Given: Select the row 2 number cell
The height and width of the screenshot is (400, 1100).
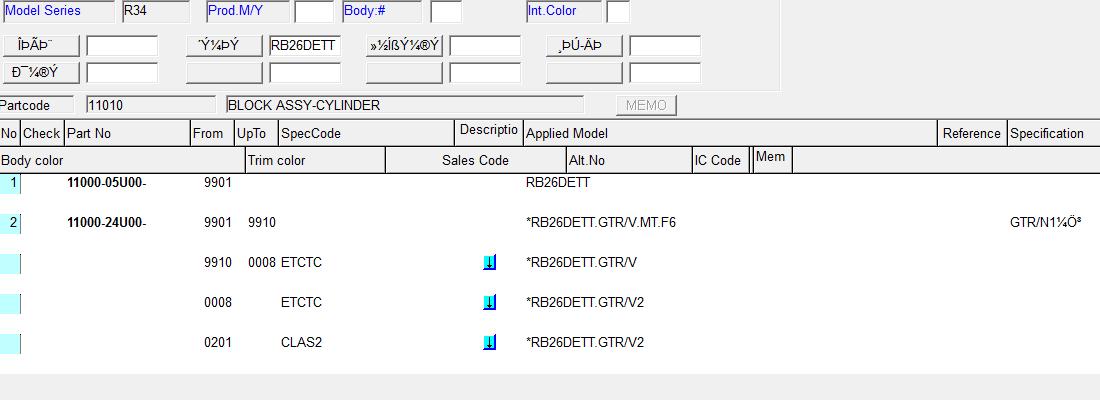Looking at the screenshot, I should coord(11,222).
